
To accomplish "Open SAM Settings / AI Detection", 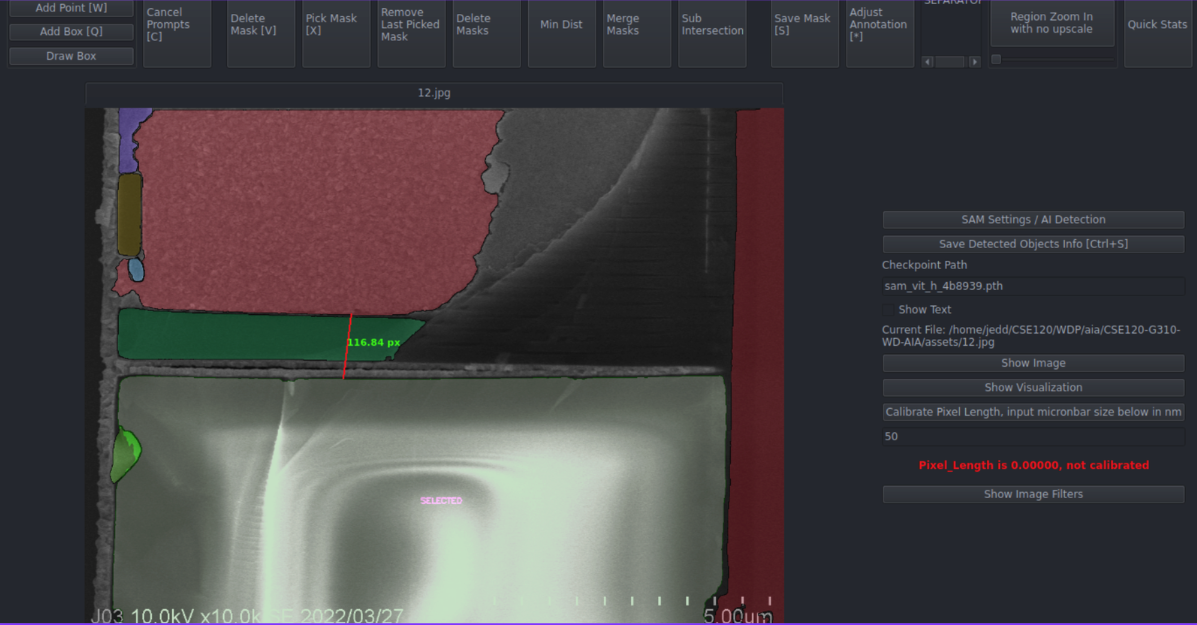I will click(x=1033, y=220).
